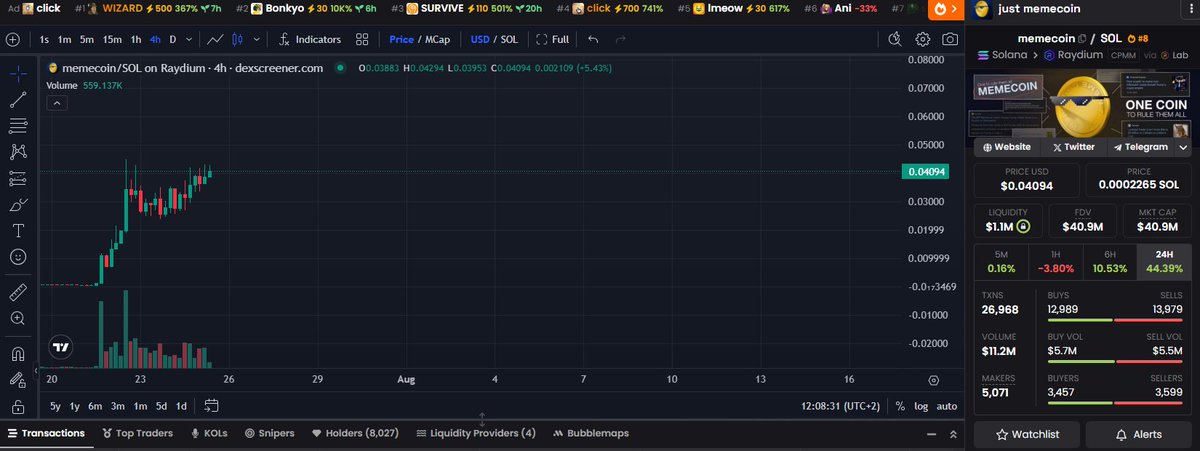The image size is (1200, 451).
Task: Open the memecoin Telegram link
Action: [x=1140, y=147]
